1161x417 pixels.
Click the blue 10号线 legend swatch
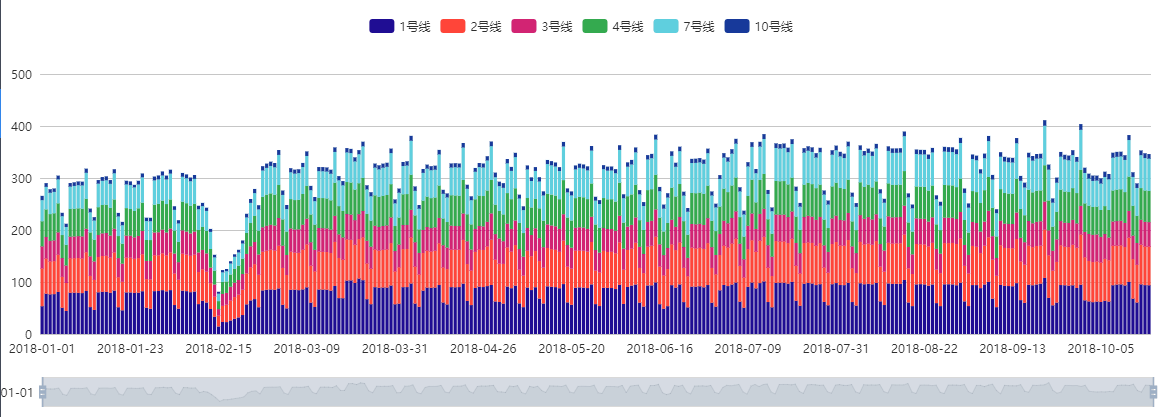tap(736, 27)
